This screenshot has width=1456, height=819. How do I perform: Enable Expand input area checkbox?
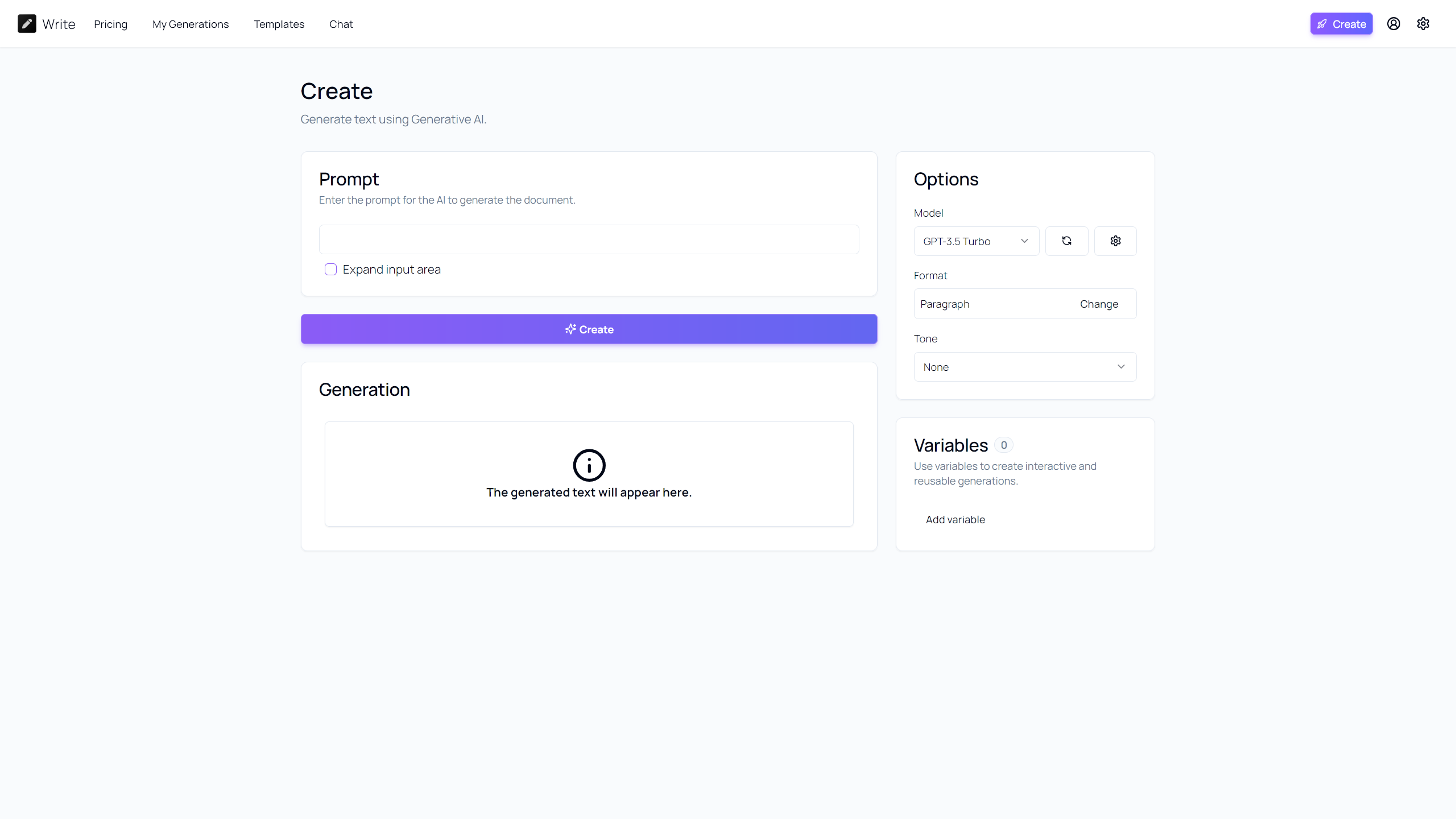330,270
